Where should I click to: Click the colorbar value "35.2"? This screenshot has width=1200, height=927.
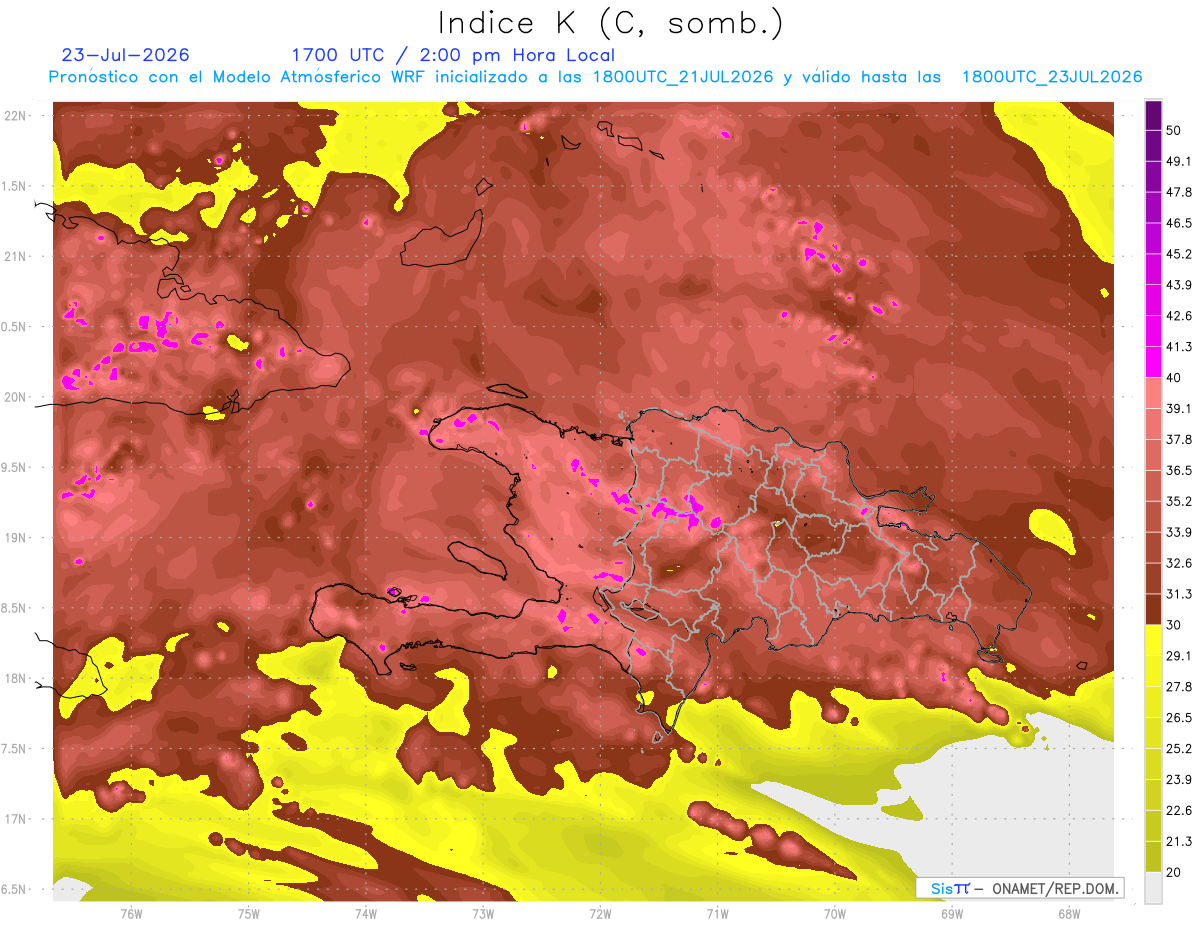click(1179, 501)
